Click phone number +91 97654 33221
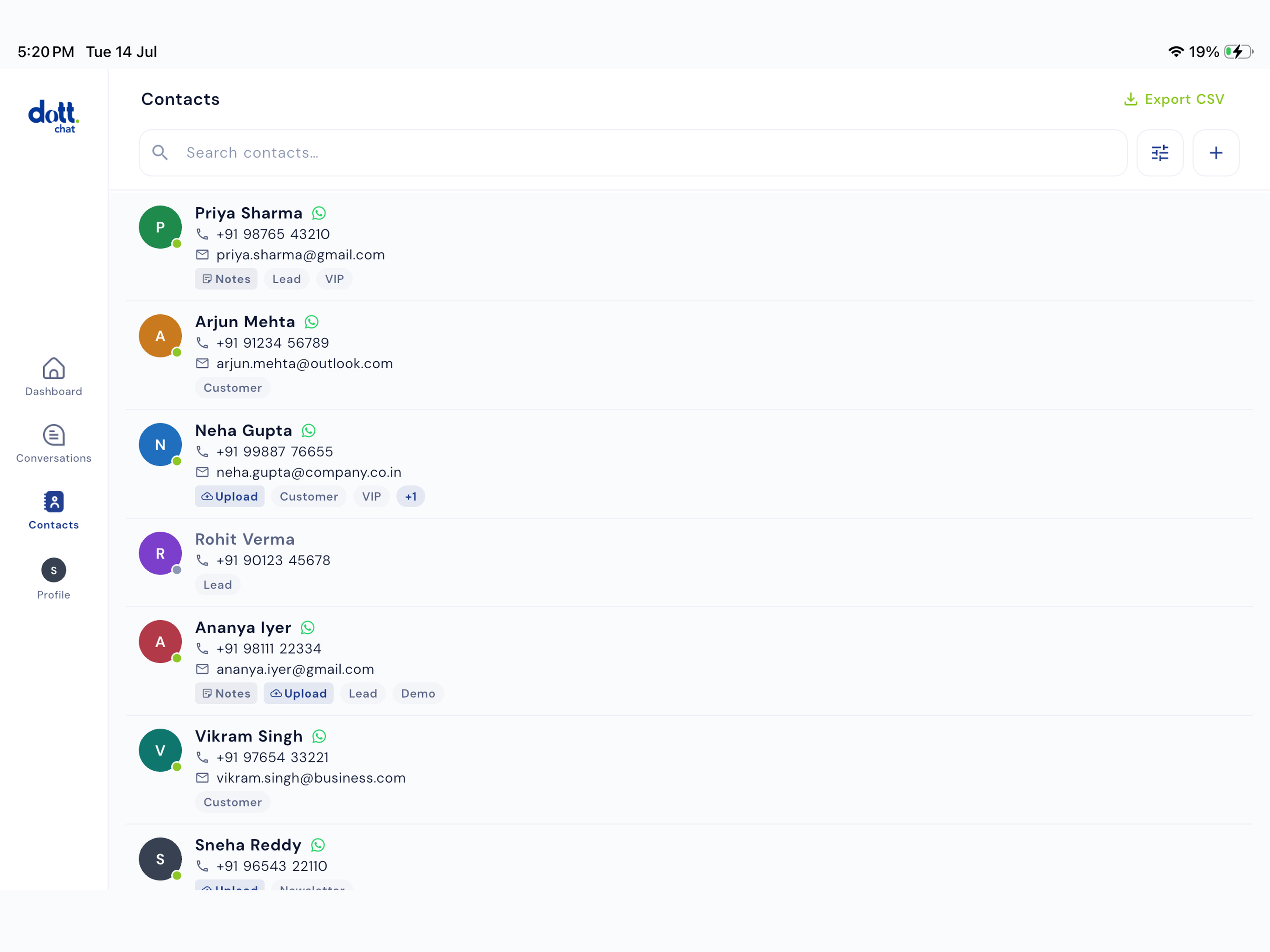1270x952 pixels. [273, 757]
